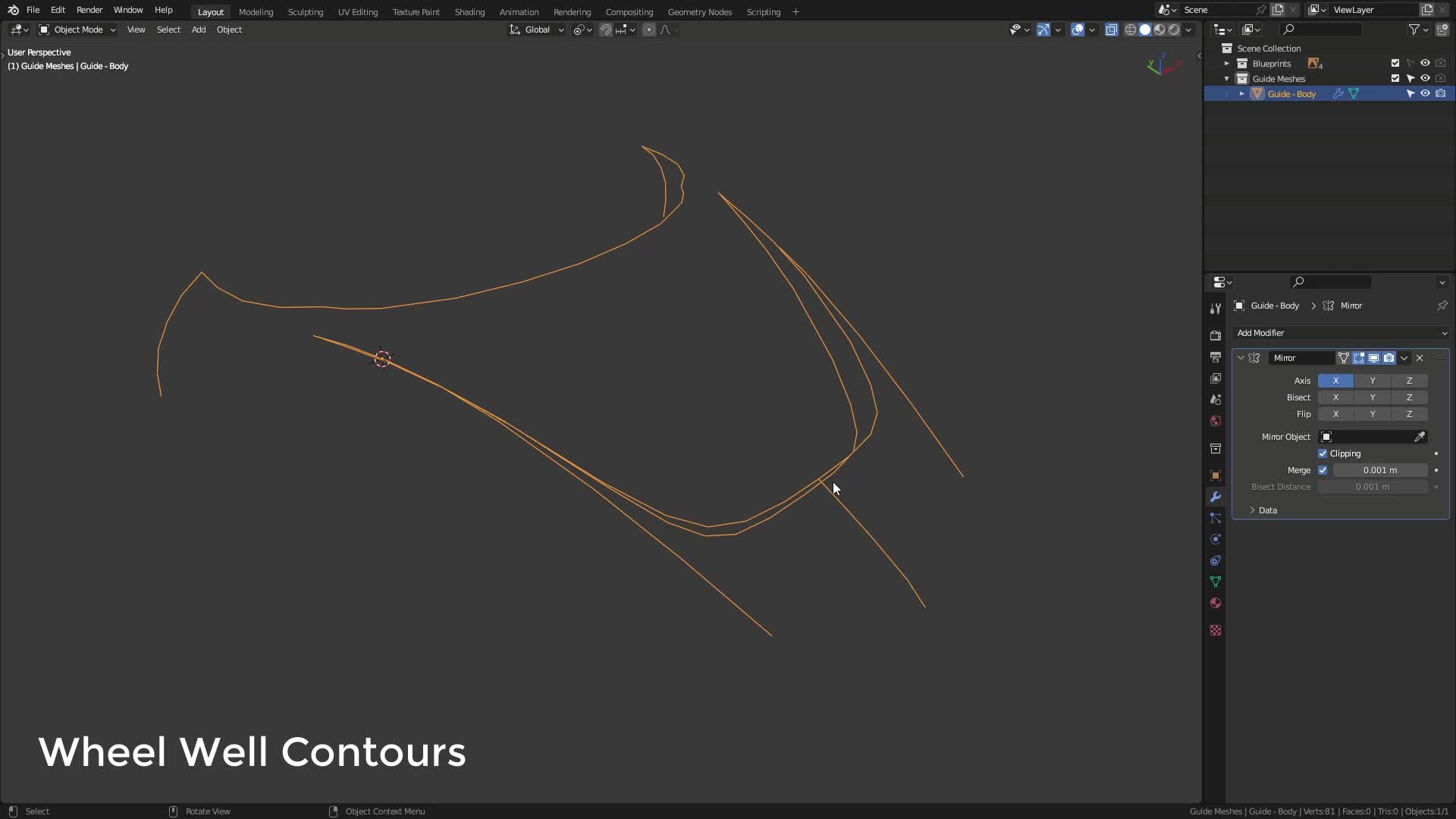Open the Add Modifier dropdown
Viewport: 1456px width, 819px height.
click(1341, 333)
